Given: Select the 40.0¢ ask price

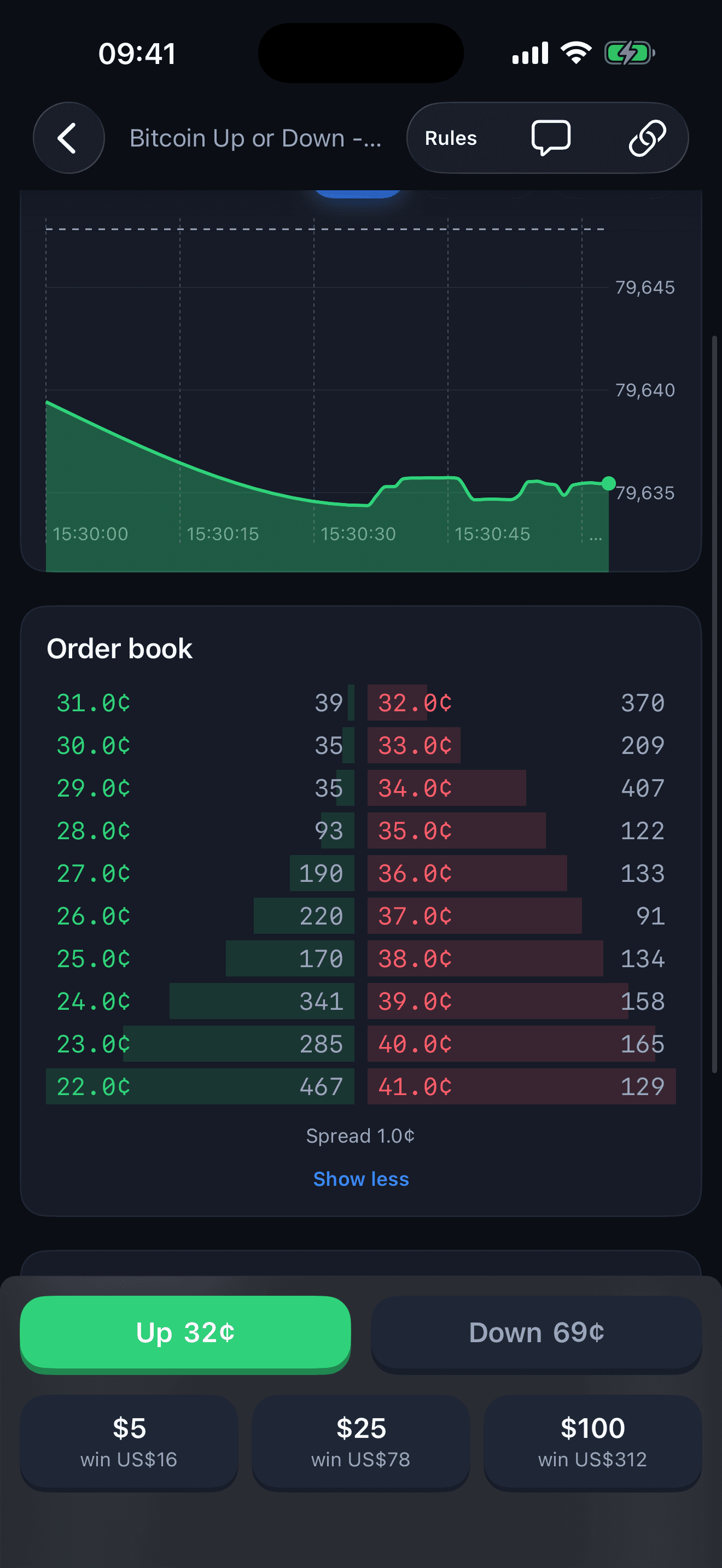Looking at the screenshot, I should click(x=415, y=1044).
